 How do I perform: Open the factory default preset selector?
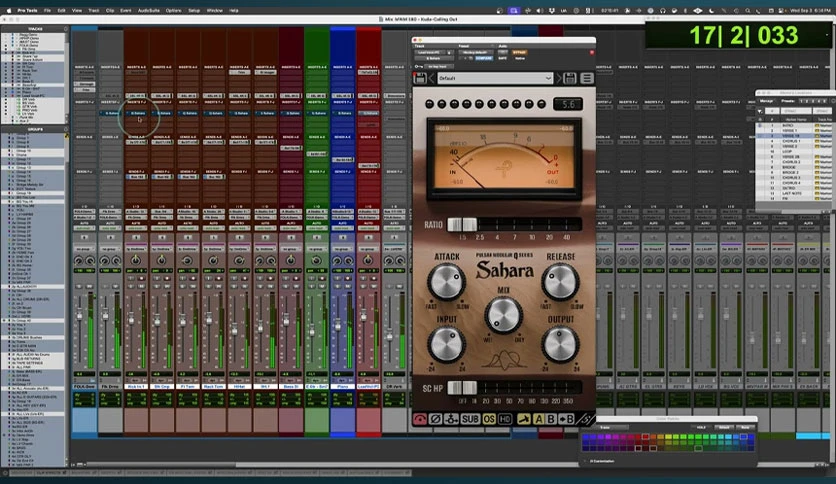(x=476, y=52)
